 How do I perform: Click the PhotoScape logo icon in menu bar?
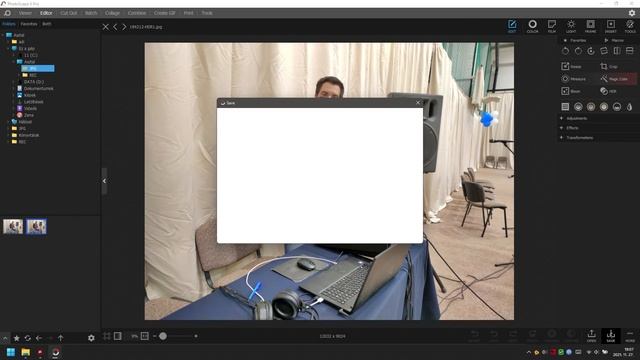pyautogui.click(x=7, y=13)
